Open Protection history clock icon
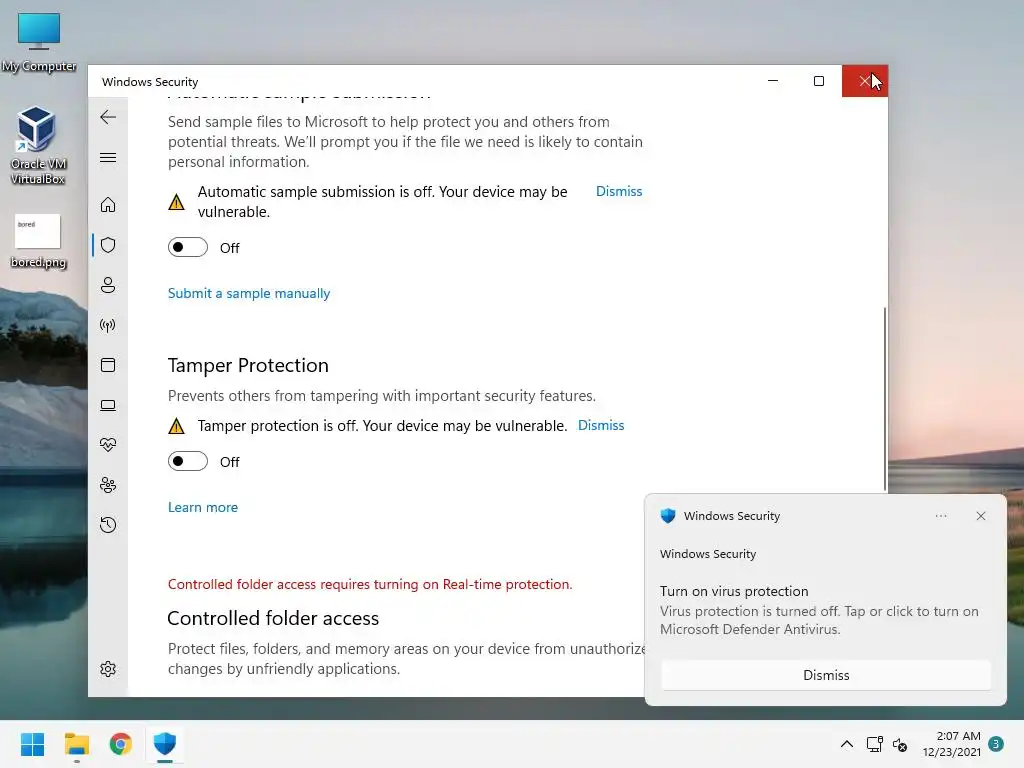 coord(108,525)
